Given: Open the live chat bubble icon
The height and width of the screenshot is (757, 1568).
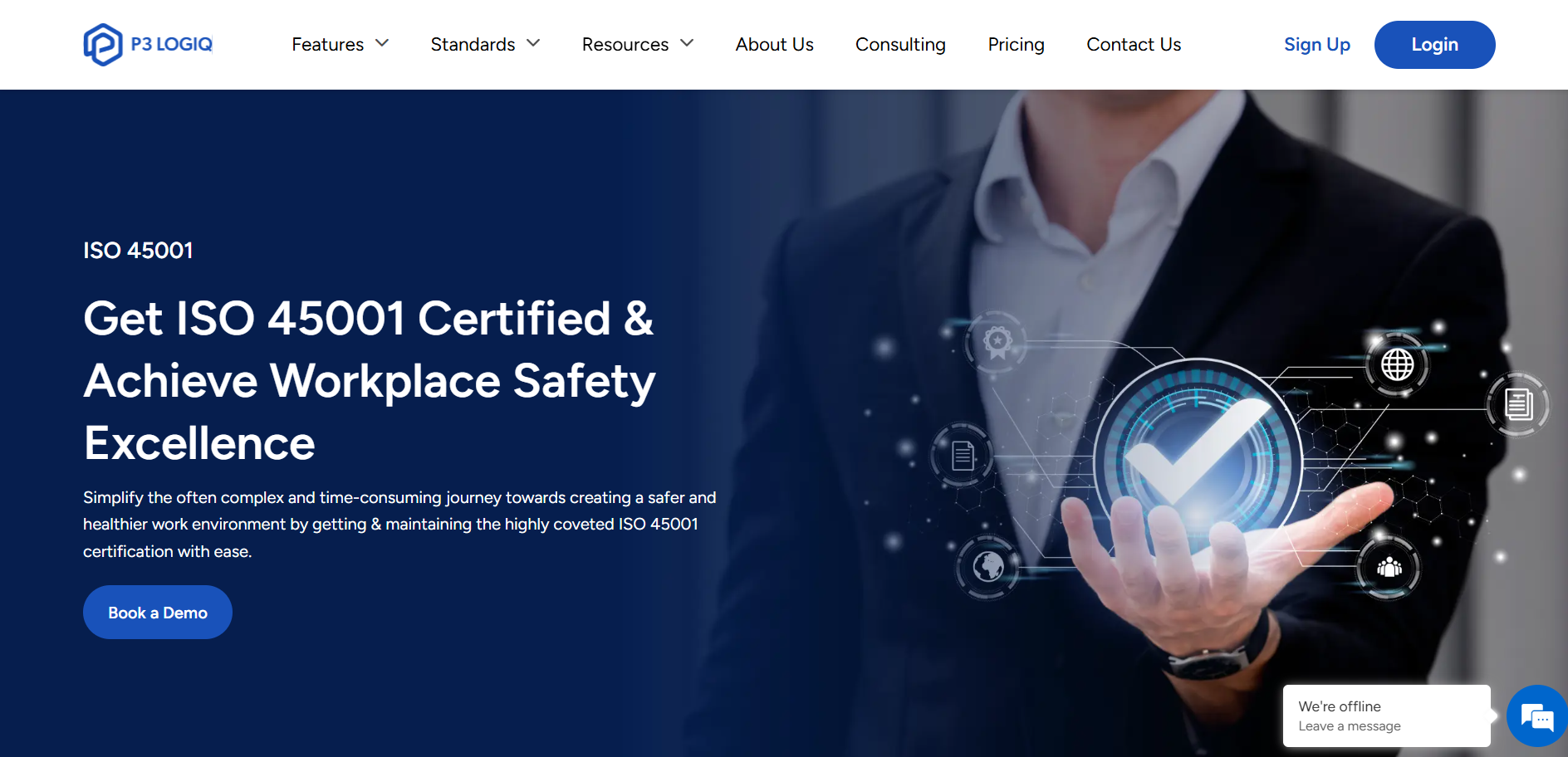Looking at the screenshot, I should [x=1537, y=715].
